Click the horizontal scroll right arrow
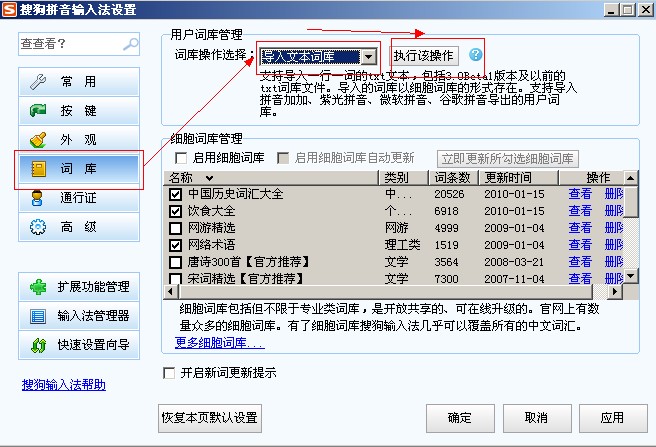Screen dimensions: 656x447 click(x=615, y=292)
